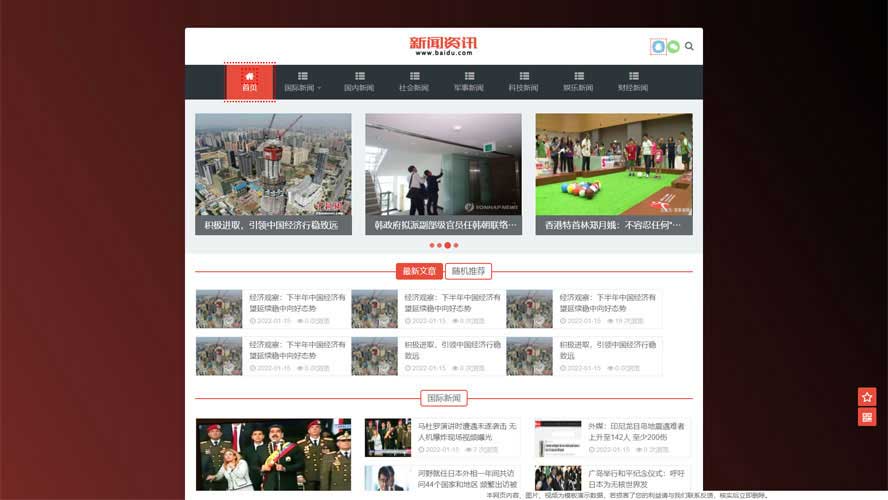Viewport: 888px width, 500px height.
Task: Open the 国际新闻 section heading link
Action: 444,398
